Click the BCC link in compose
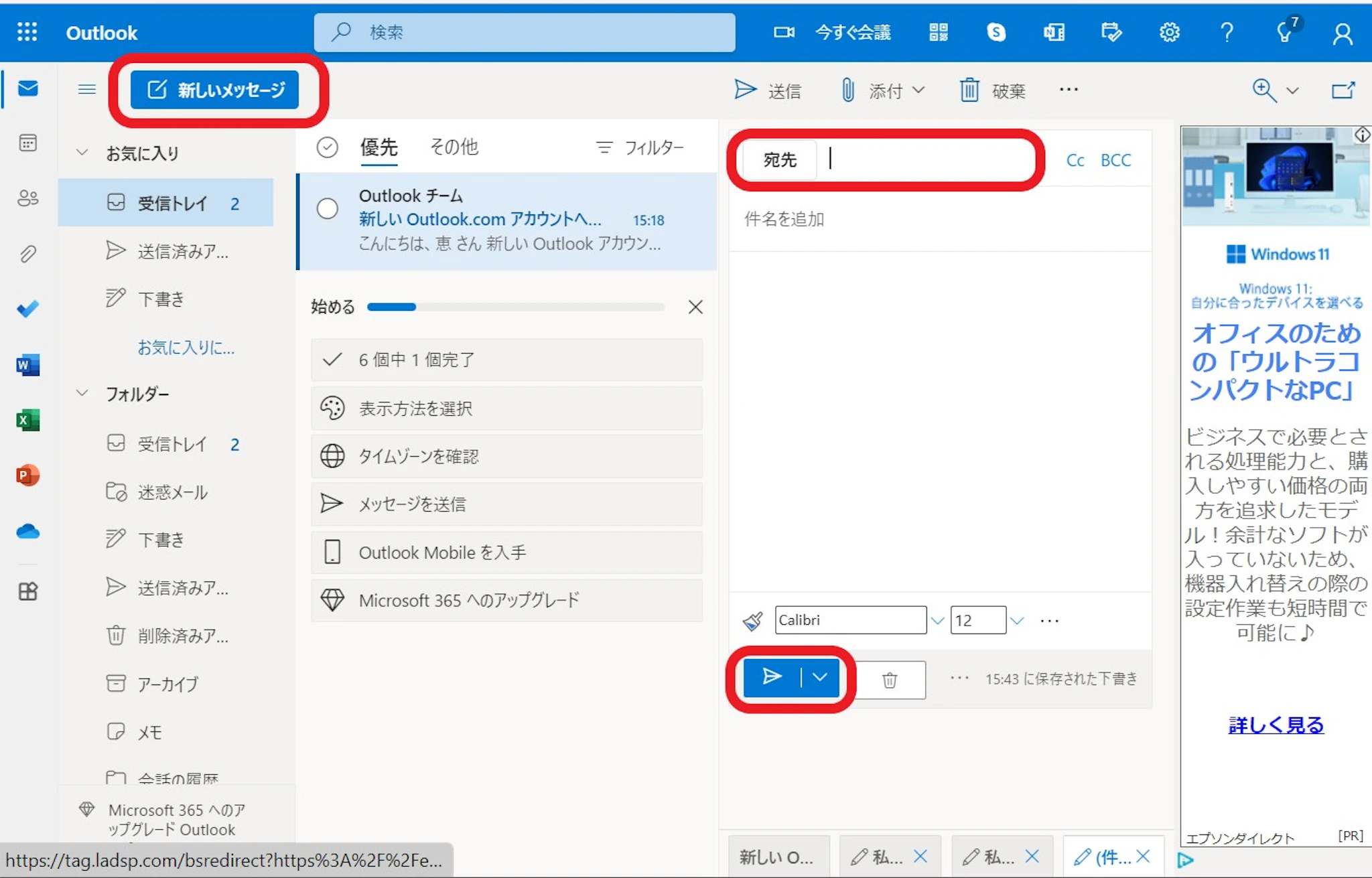 [x=1115, y=160]
